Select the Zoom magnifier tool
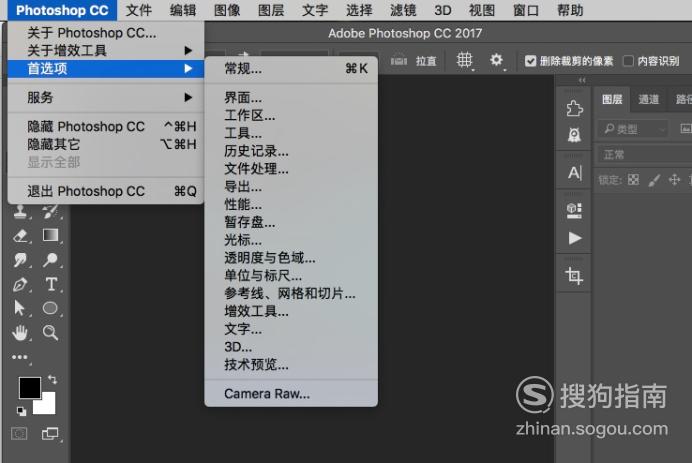Screen dimensions: 692x463 coord(50,332)
